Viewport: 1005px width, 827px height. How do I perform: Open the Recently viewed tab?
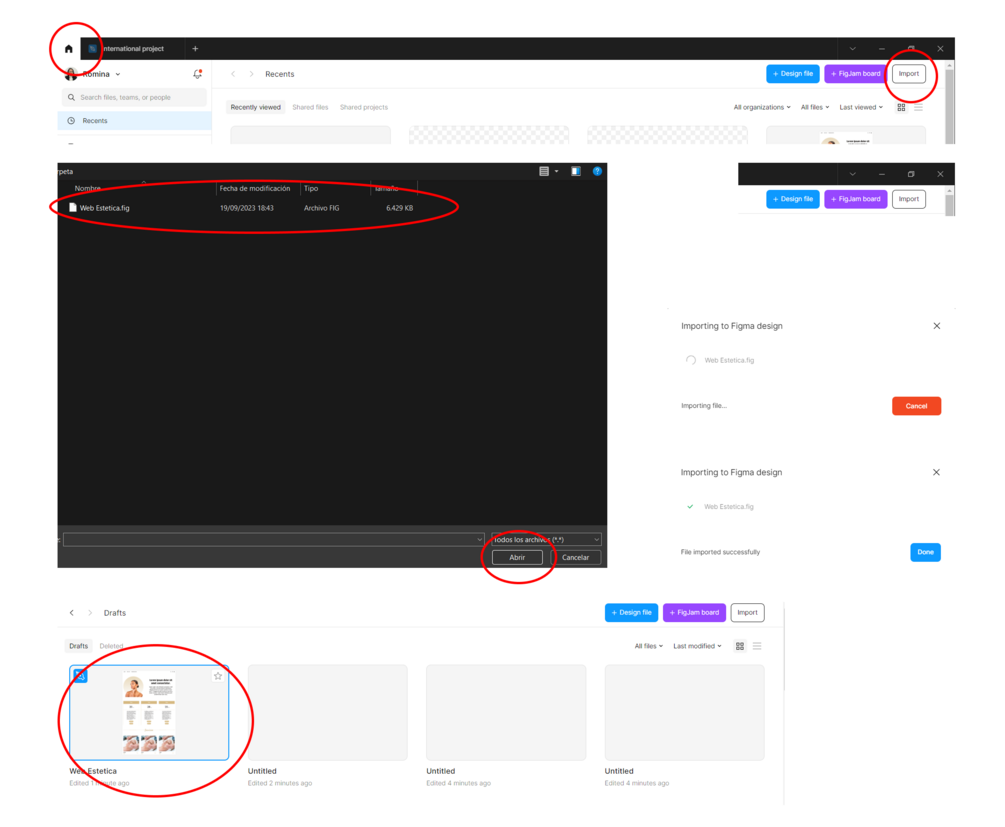click(256, 107)
